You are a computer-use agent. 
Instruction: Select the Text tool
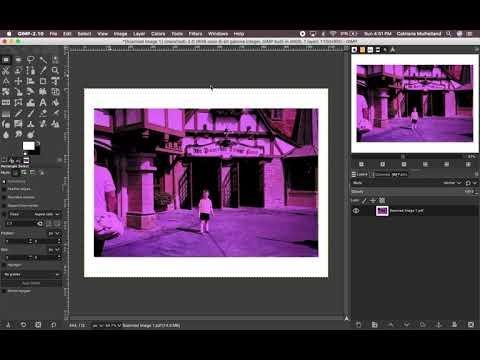tap(43, 102)
